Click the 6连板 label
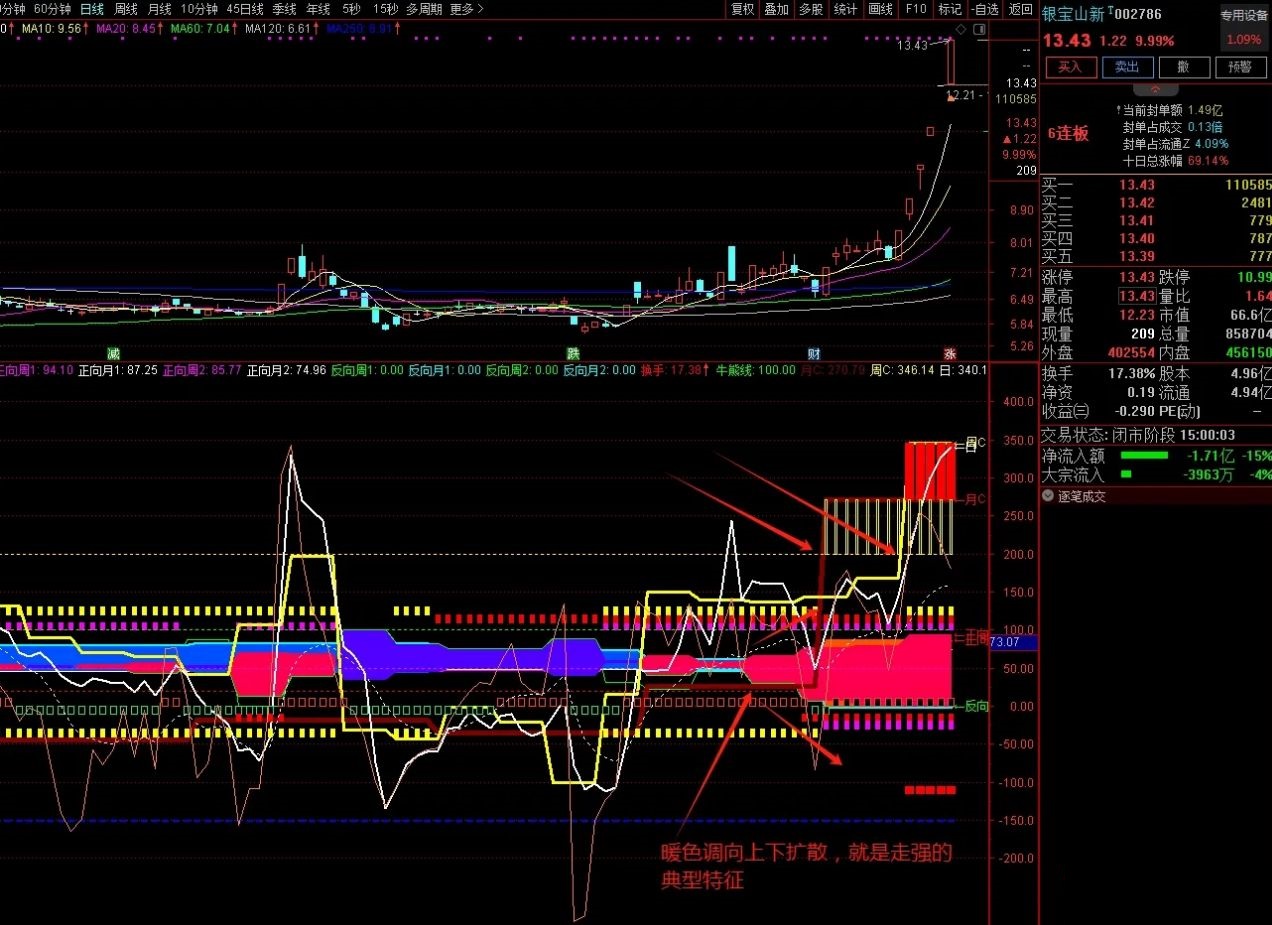The image size is (1272, 925). click(1068, 134)
